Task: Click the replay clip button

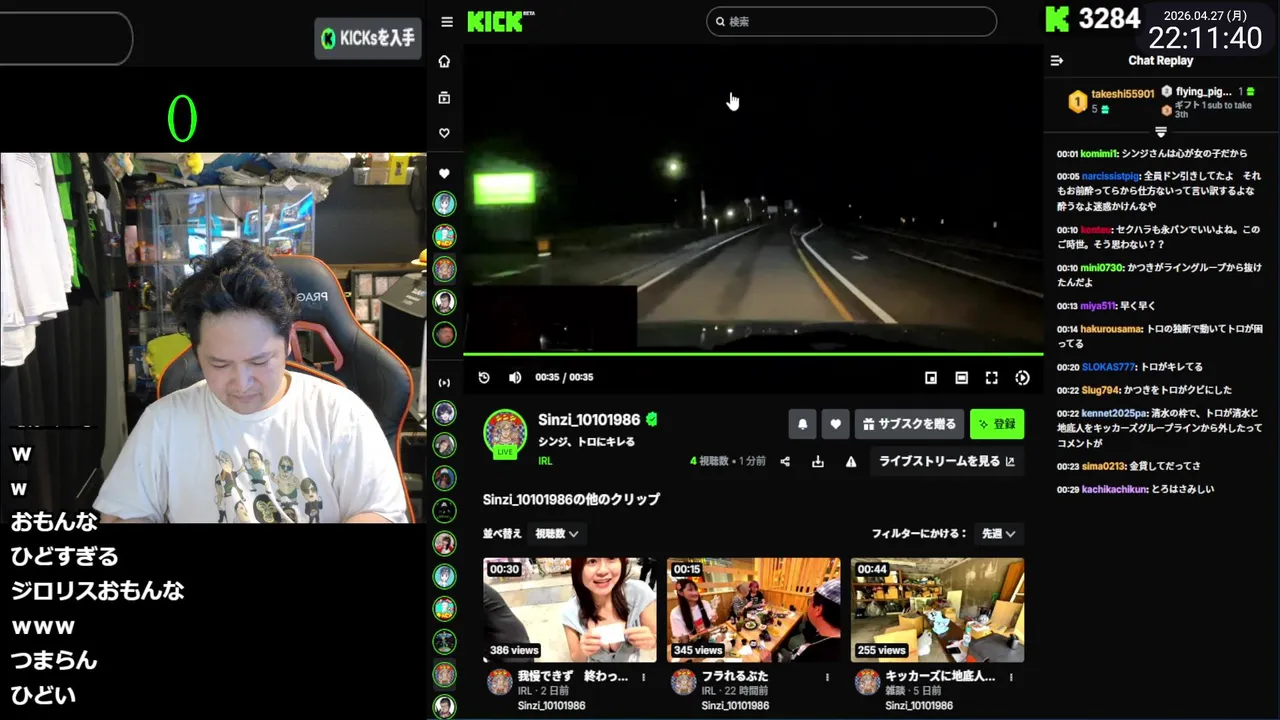Action: pyautogui.click(x=484, y=377)
